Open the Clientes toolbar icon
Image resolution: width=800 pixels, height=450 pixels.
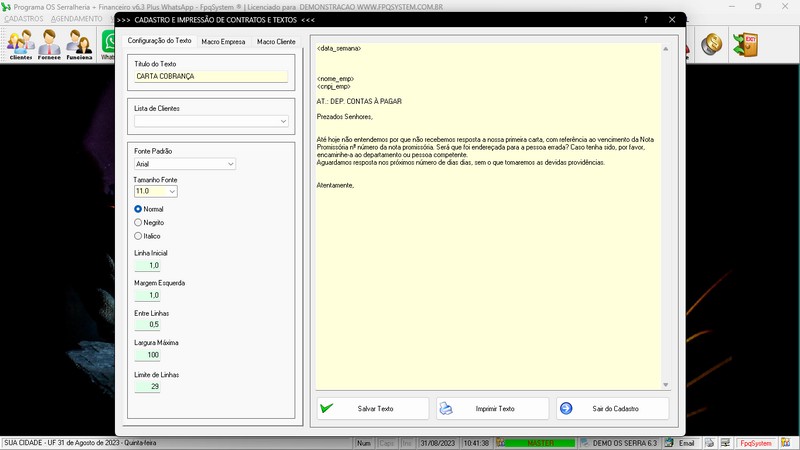tap(20, 44)
